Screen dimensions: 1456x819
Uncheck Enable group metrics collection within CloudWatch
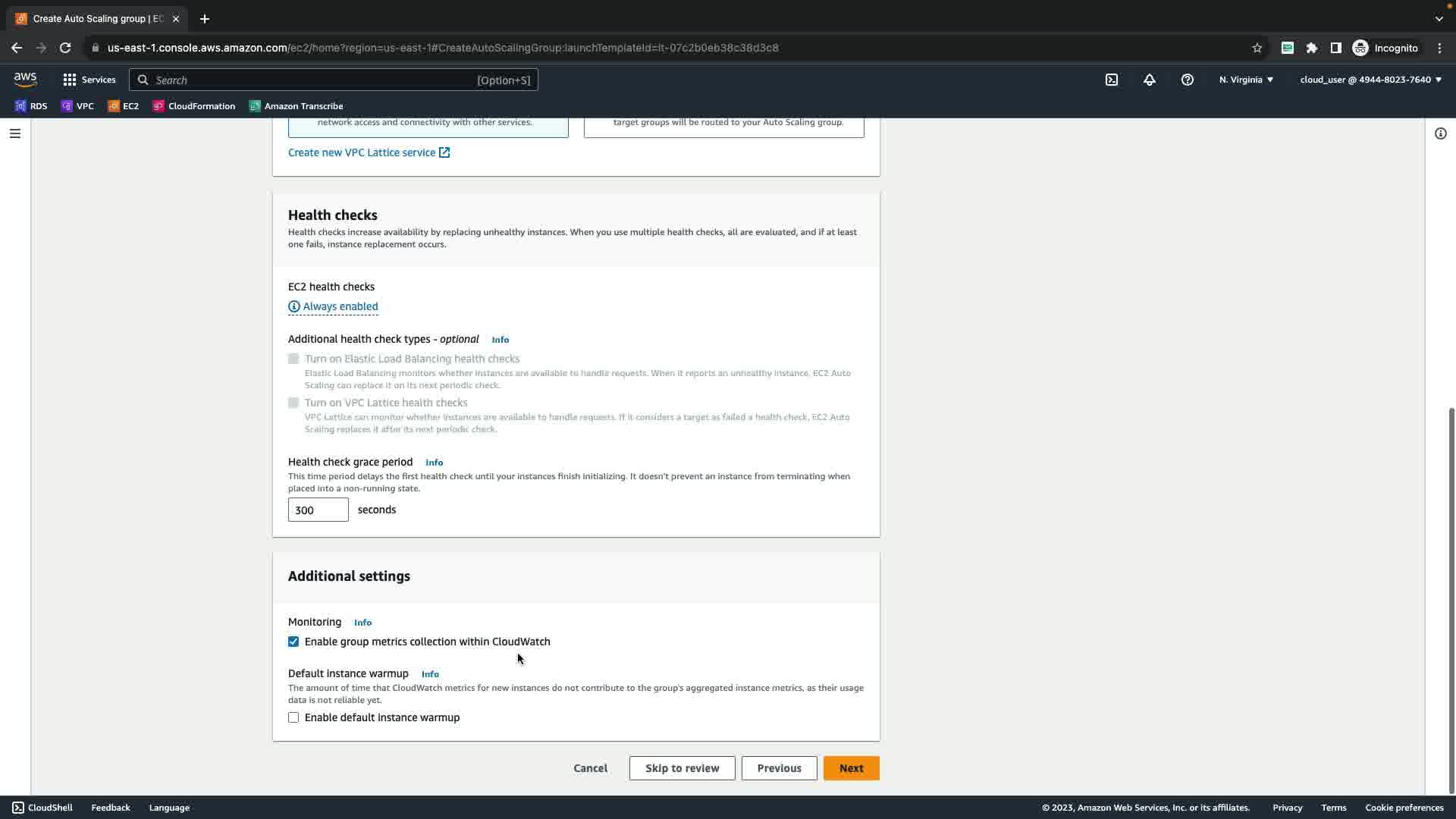[x=293, y=642]
